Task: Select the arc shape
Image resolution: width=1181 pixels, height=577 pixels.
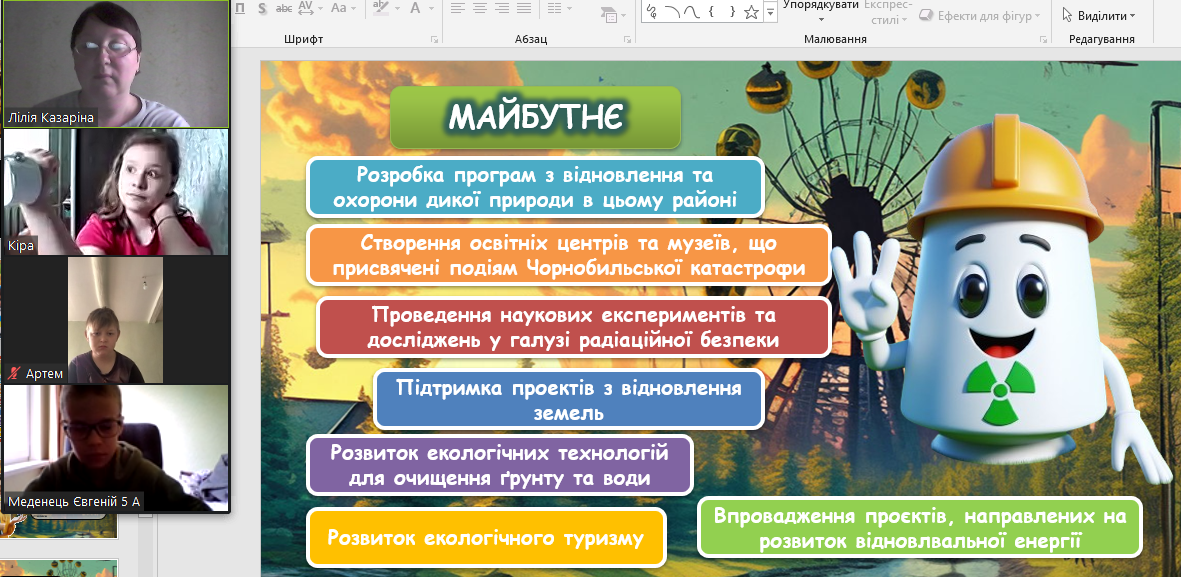Action: click(x=673, y=11)
